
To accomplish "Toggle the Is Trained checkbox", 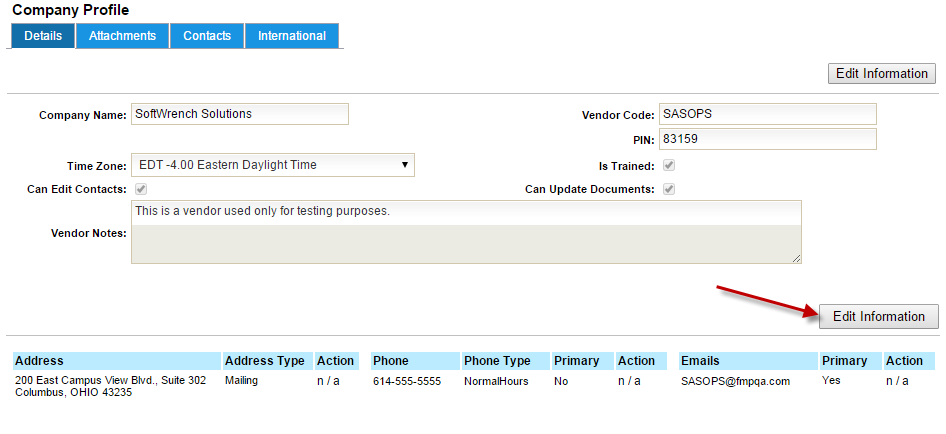I will 668,165.
